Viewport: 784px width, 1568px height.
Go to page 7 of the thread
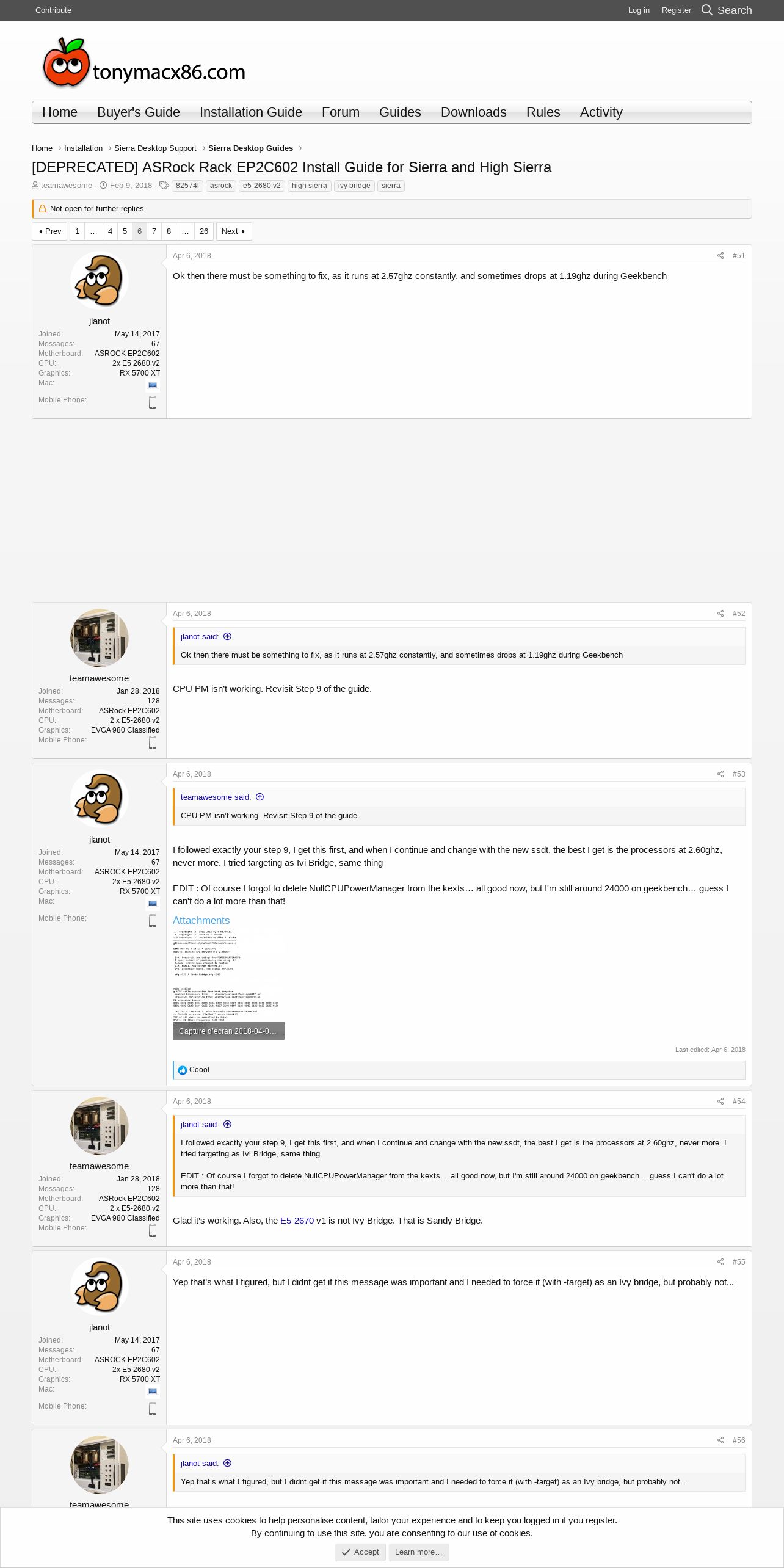(154, 231)
